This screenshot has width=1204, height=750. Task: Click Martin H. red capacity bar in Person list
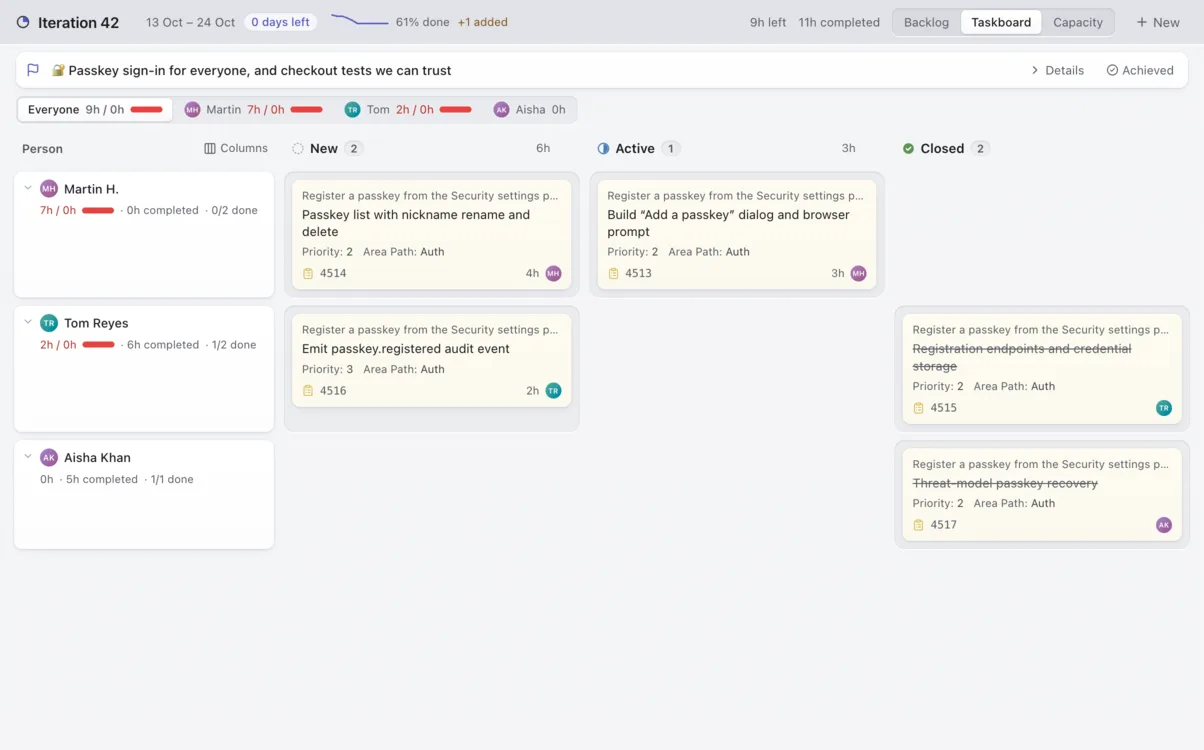click(x=98, y=210)
